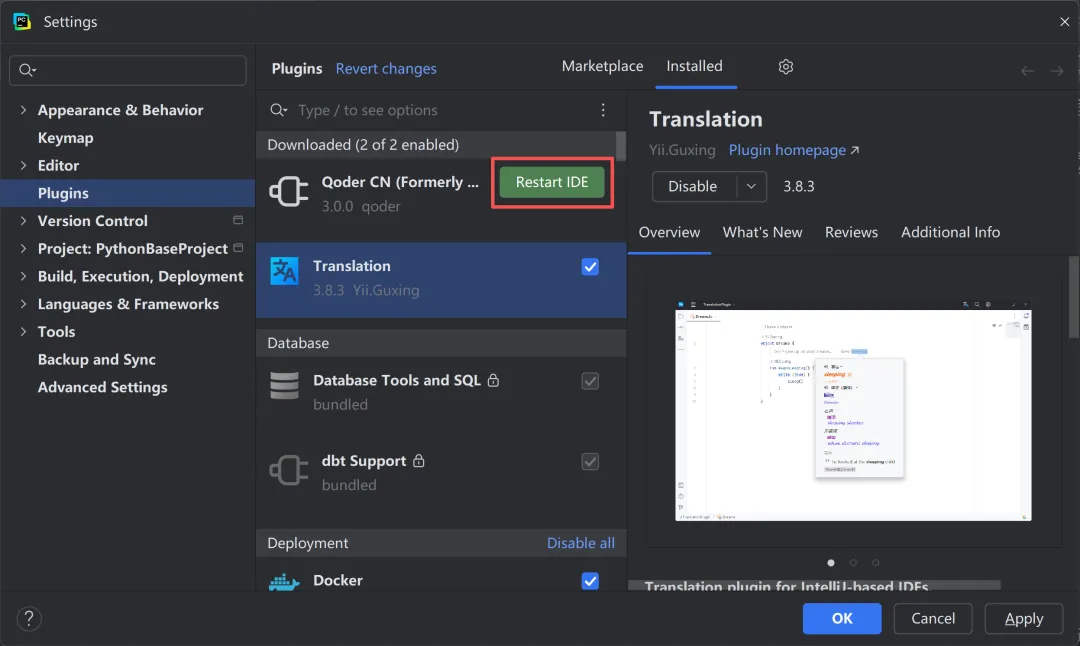Expand Build, Execution, Deployment node
The height and width of the screenshot is (646, 1080).
click(23, 276)
